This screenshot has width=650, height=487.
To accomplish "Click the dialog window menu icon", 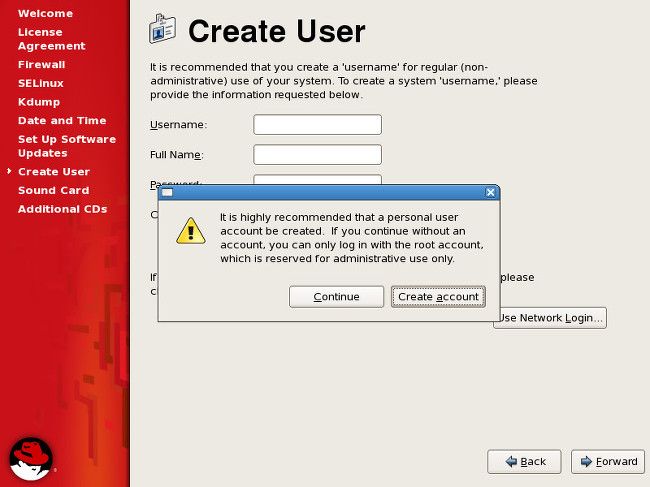I will tap(167, 192).
